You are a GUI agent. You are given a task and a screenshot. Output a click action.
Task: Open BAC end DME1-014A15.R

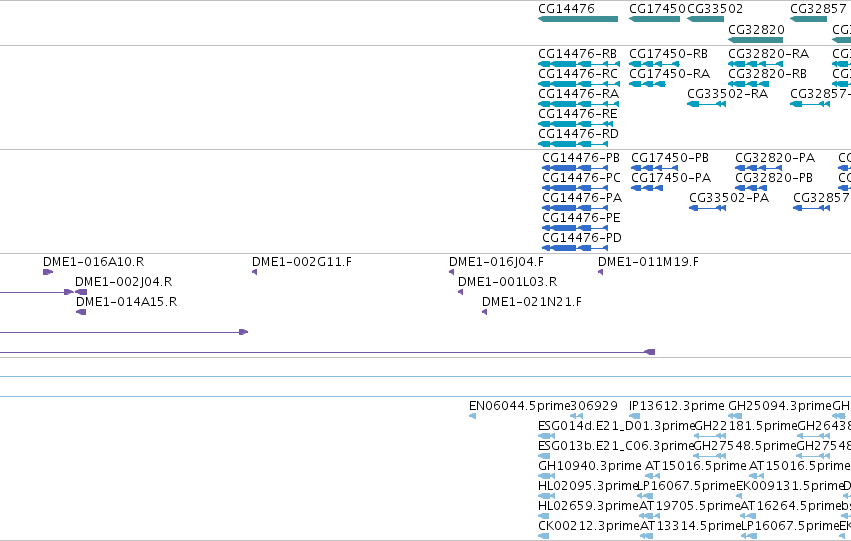[126, 302]
